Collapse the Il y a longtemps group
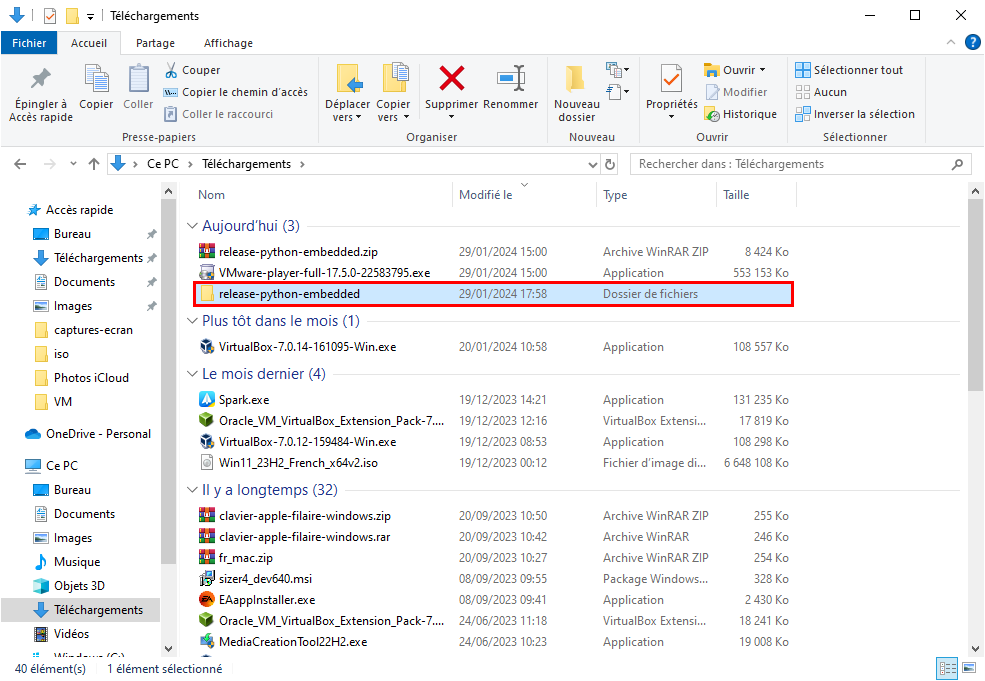 click(x=192, y=490)
